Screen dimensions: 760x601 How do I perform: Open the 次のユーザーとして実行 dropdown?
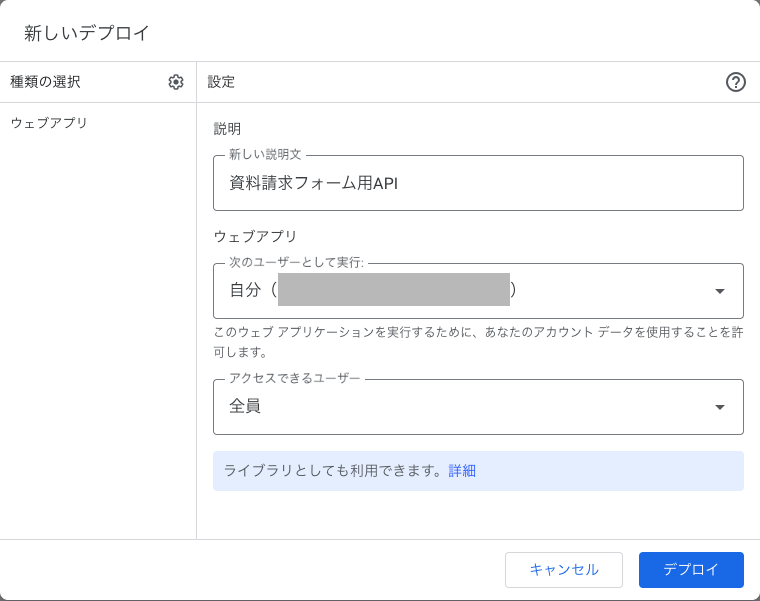point(478,290)
